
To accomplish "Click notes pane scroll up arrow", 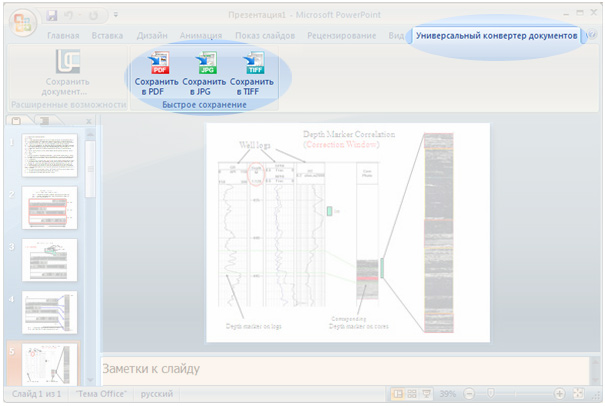I will pyautogui.click(x=595, y=362).
